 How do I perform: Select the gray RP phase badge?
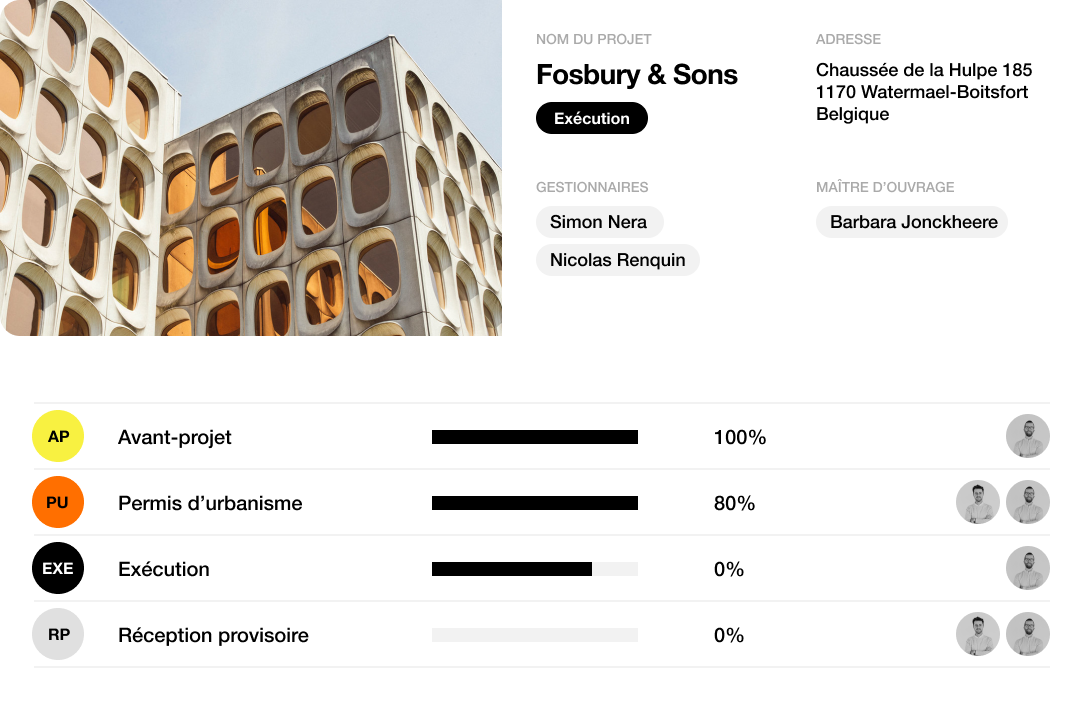tap(57, 634)
